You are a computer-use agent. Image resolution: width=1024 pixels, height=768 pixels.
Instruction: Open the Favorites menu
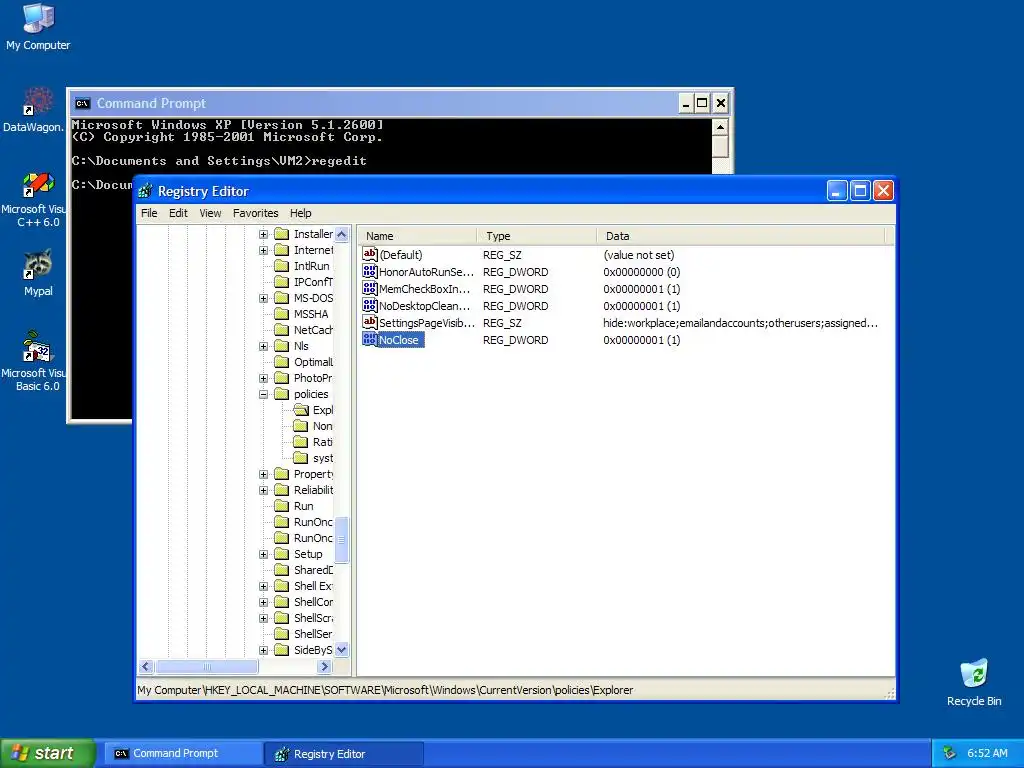[x=255, y=213]
